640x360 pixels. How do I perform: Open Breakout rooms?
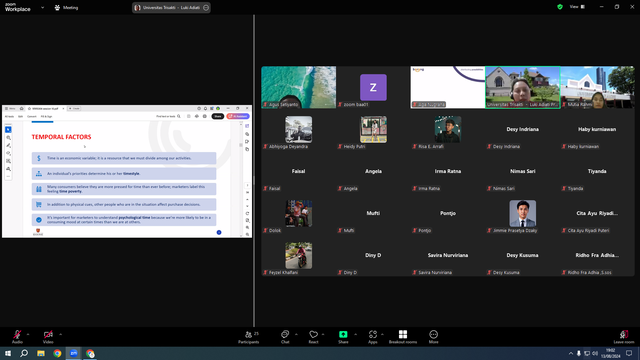(x=402, y=337)
